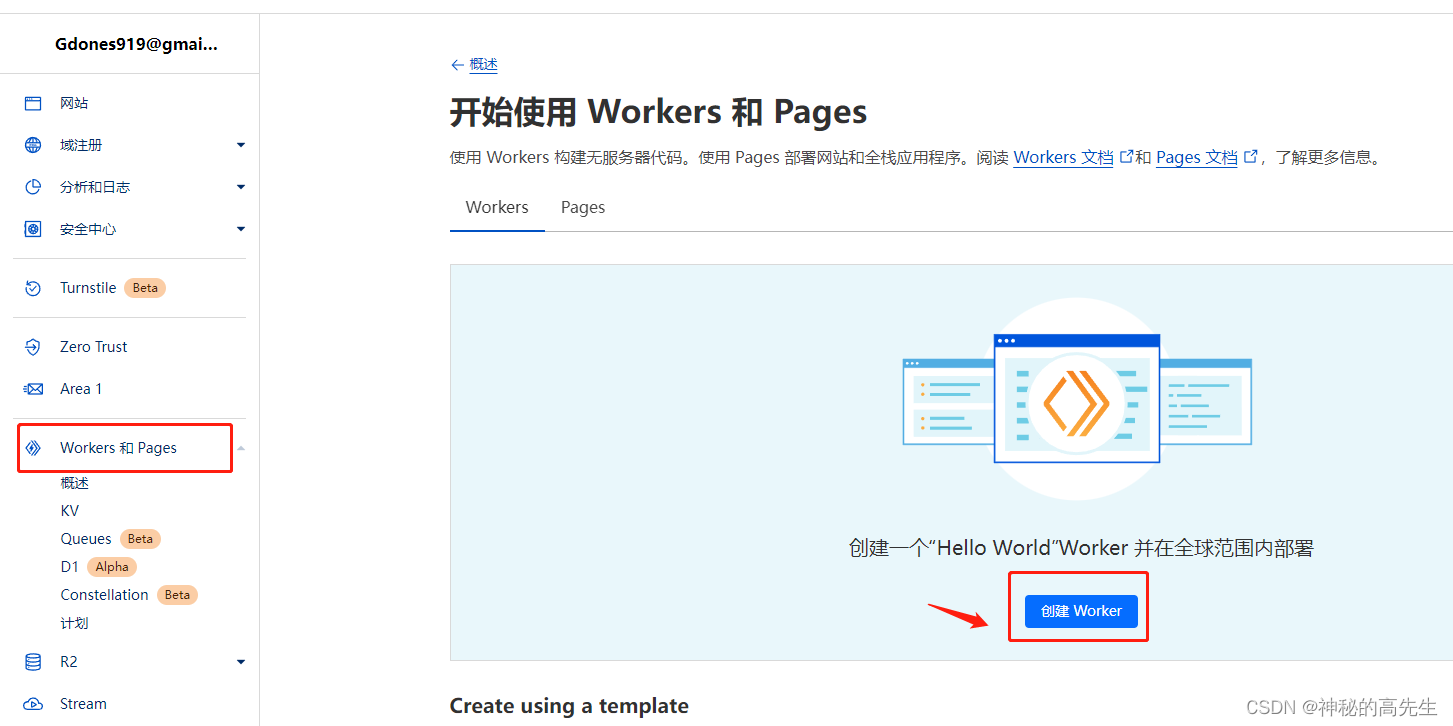Click the Area 1 envelope icon
The height and width of the screenshot is (726, 1453).
33,389
